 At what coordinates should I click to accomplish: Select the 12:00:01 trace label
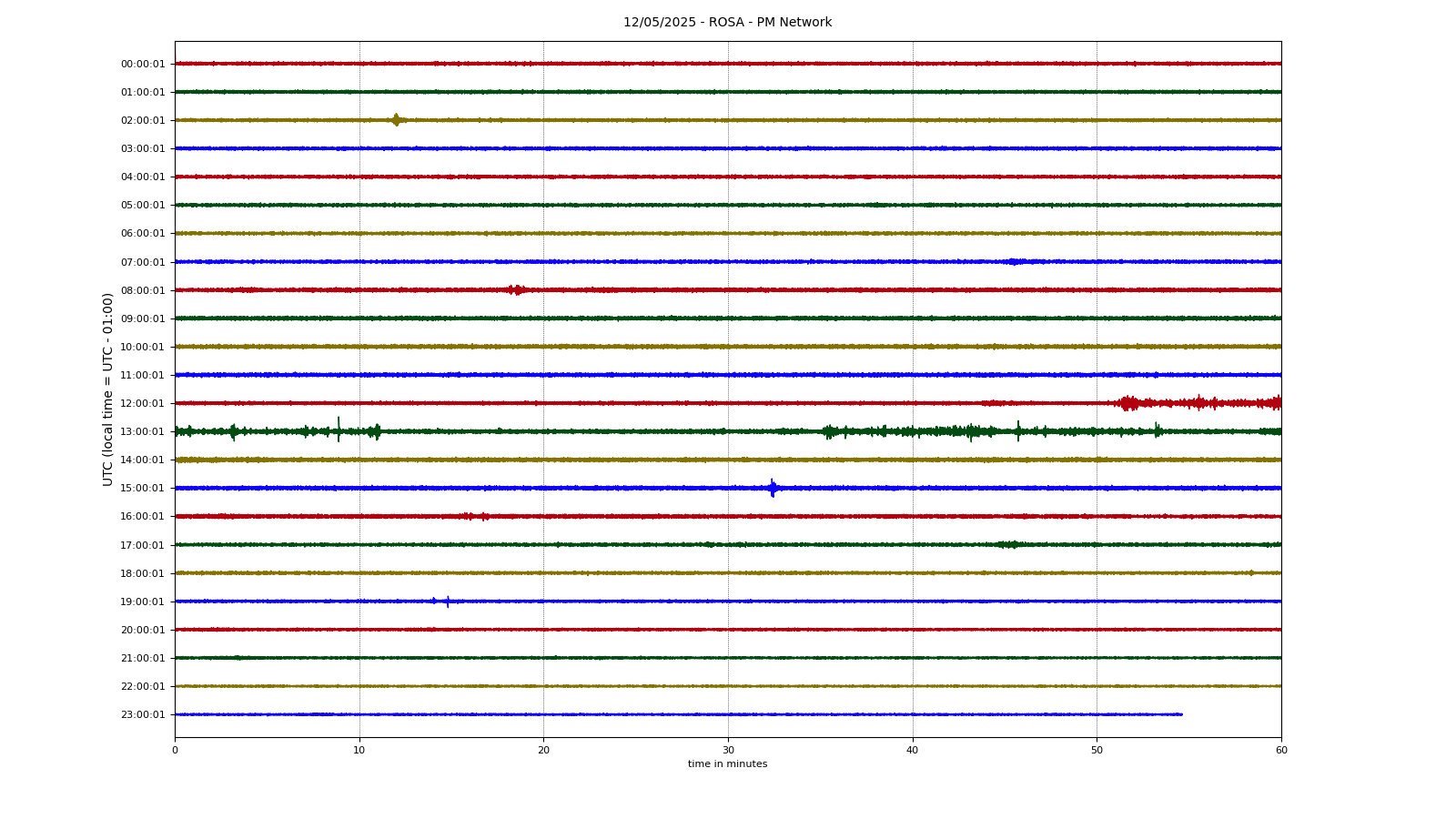point(143,403)
